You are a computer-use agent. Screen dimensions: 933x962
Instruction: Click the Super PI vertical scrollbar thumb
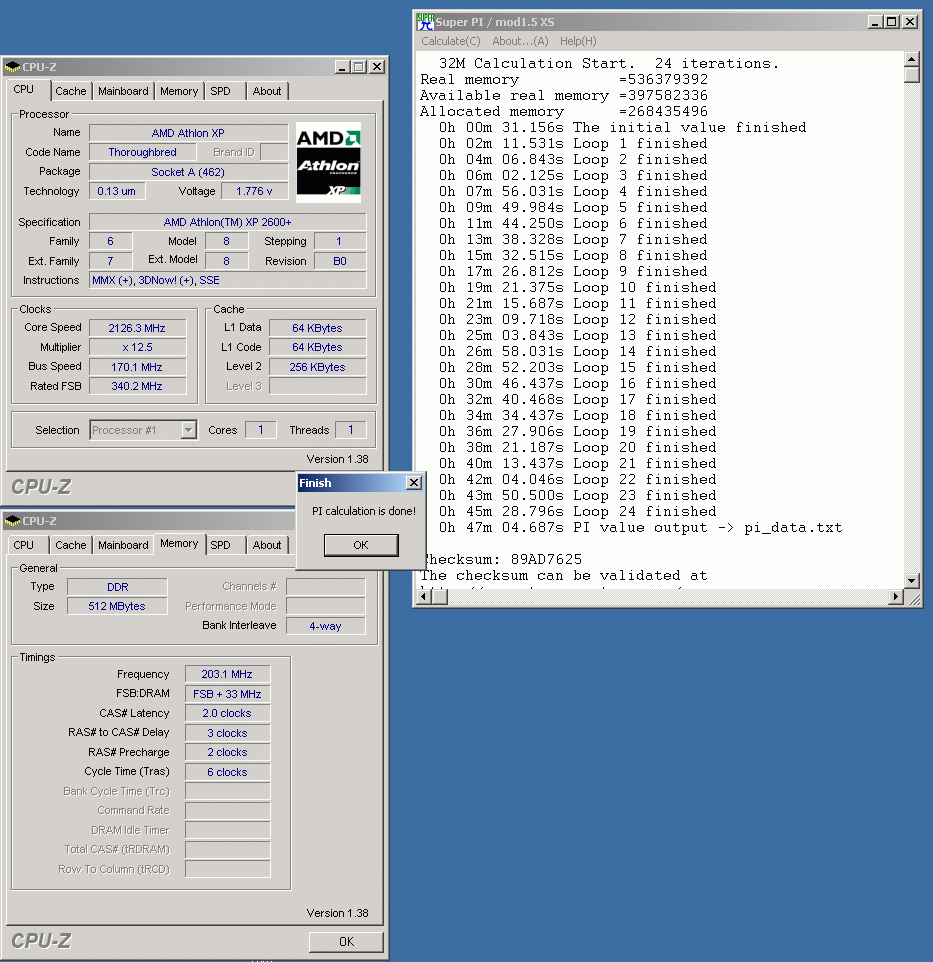tap(912, 75)
